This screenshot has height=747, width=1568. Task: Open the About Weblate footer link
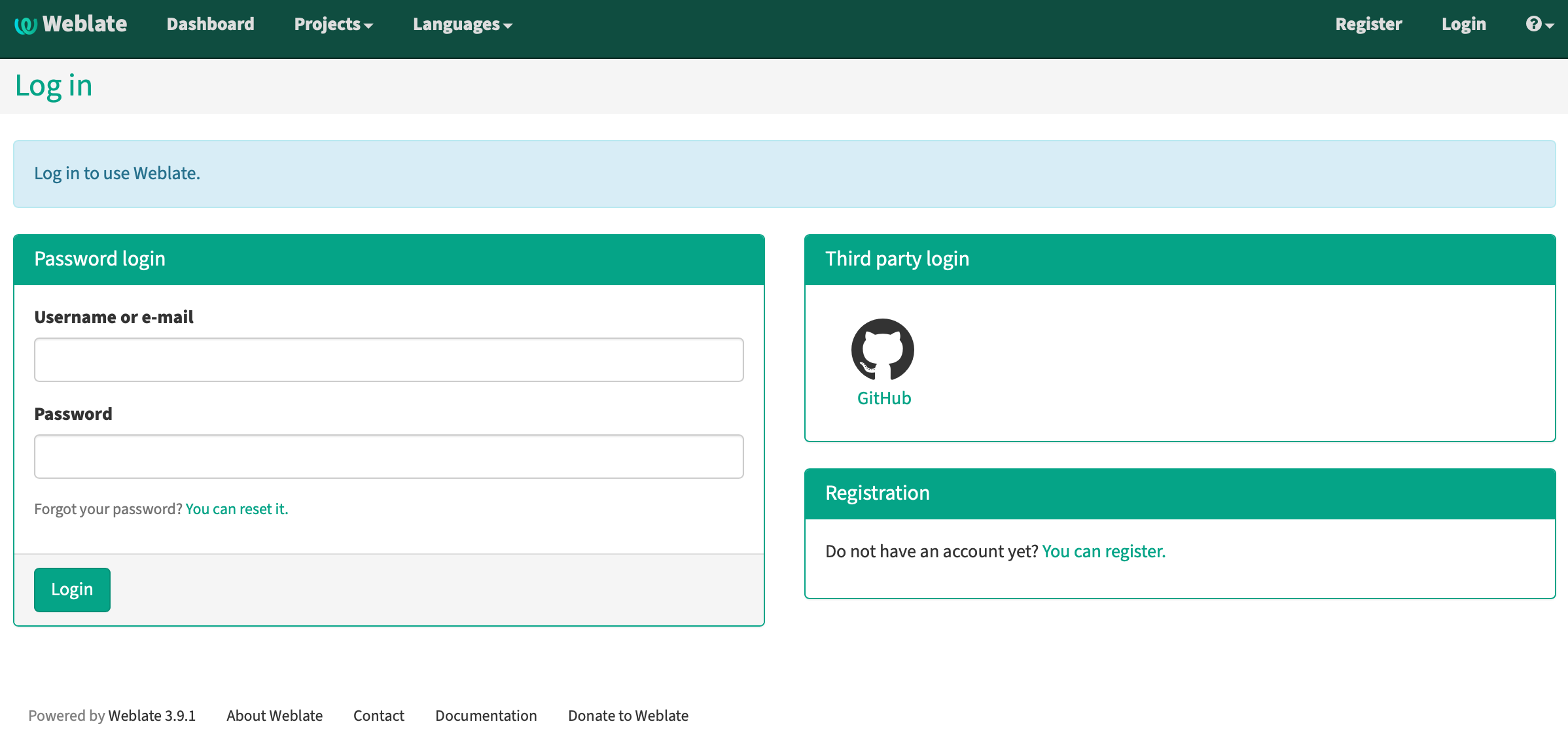pos(274,716)
